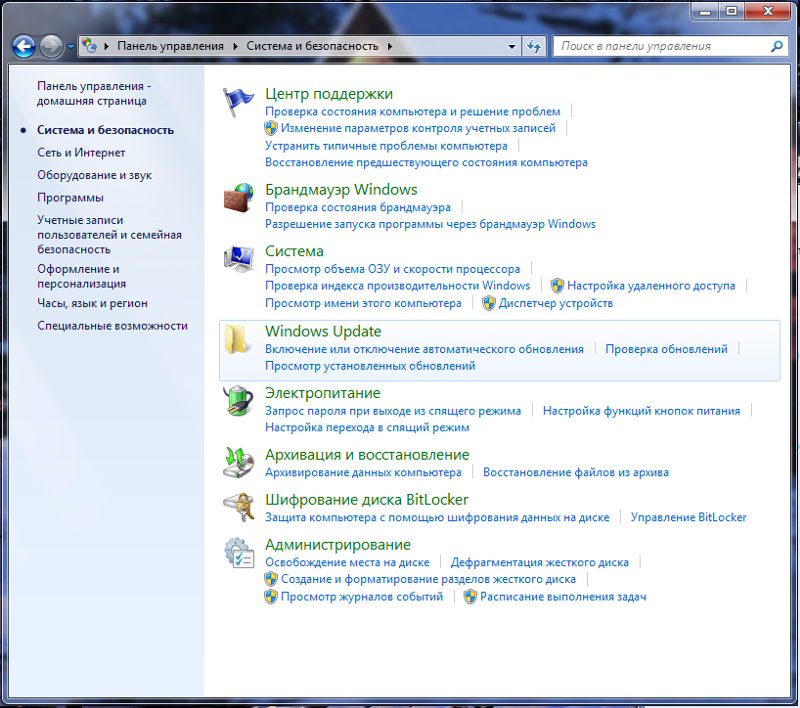Image resolution: width=800 pixels, height=708 pixels.
Task: Click Проверка состояния компьютера и решение проблем
Action: tap(413, 111)
